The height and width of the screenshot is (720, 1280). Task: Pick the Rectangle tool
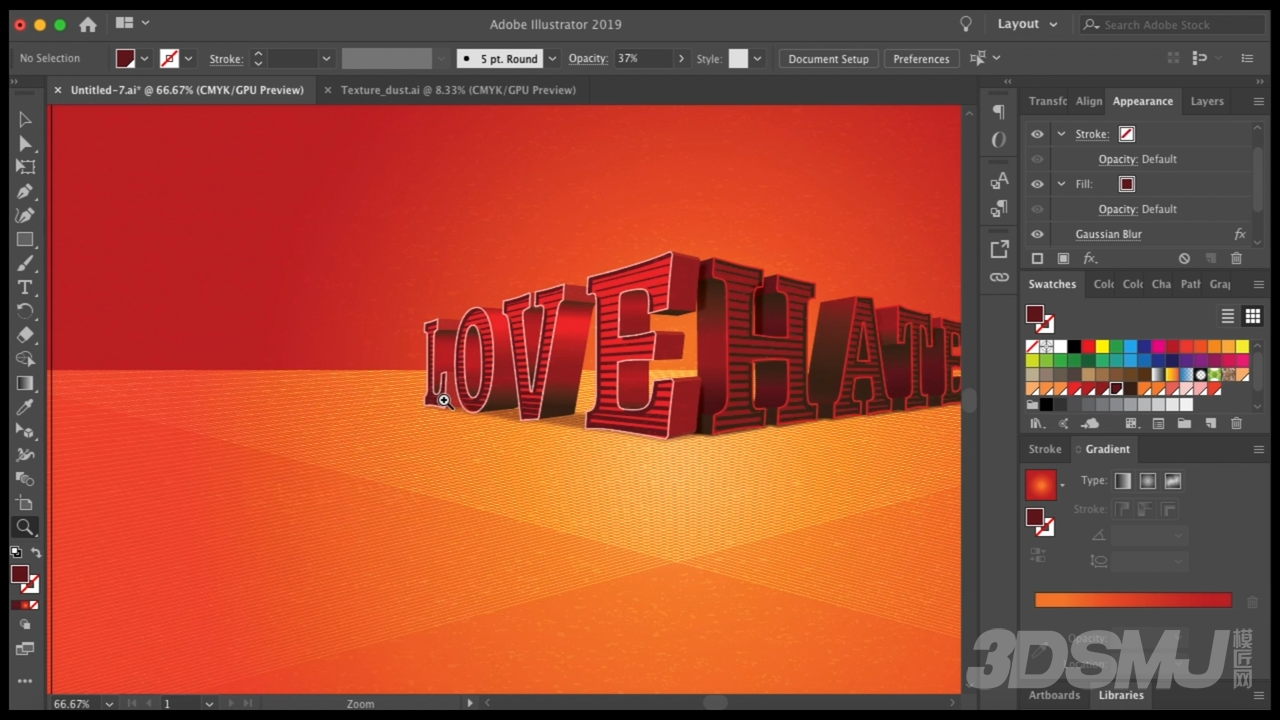tap(25, 239)
